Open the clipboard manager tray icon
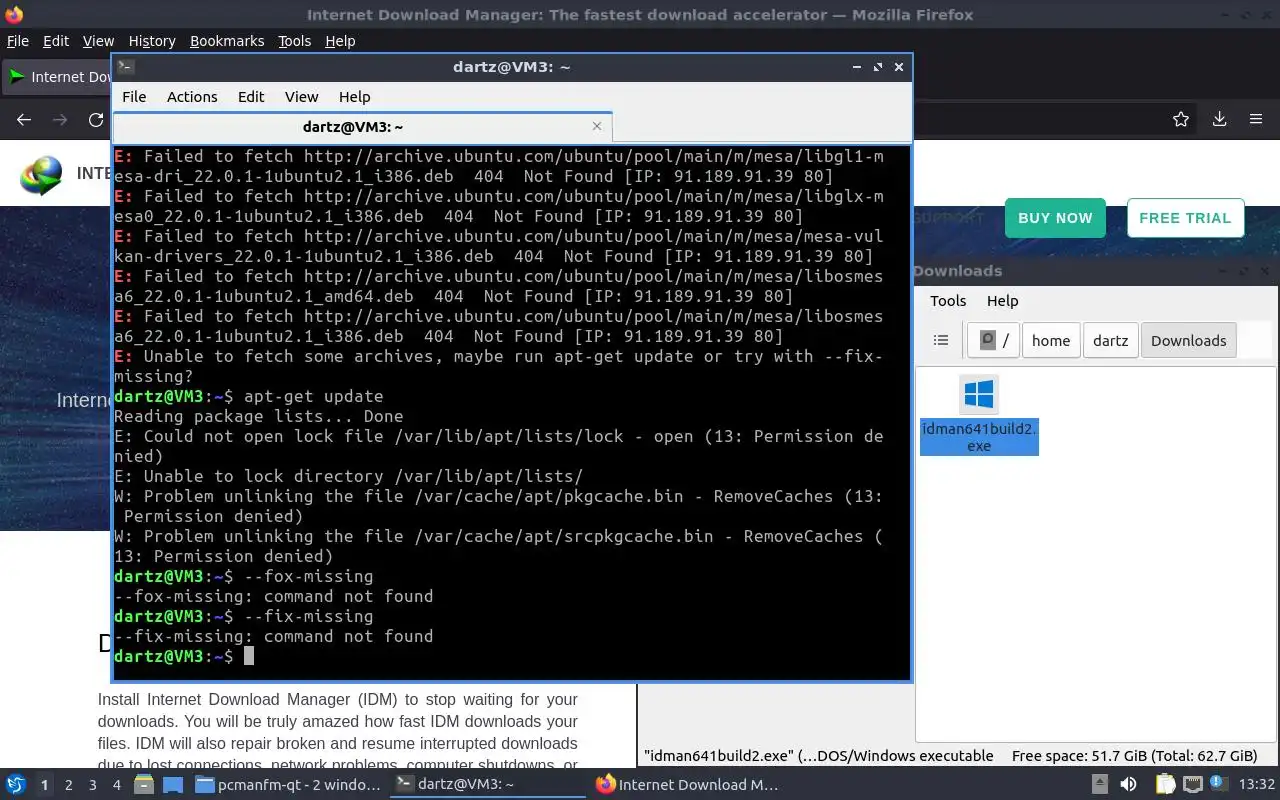 [1165, 785]
